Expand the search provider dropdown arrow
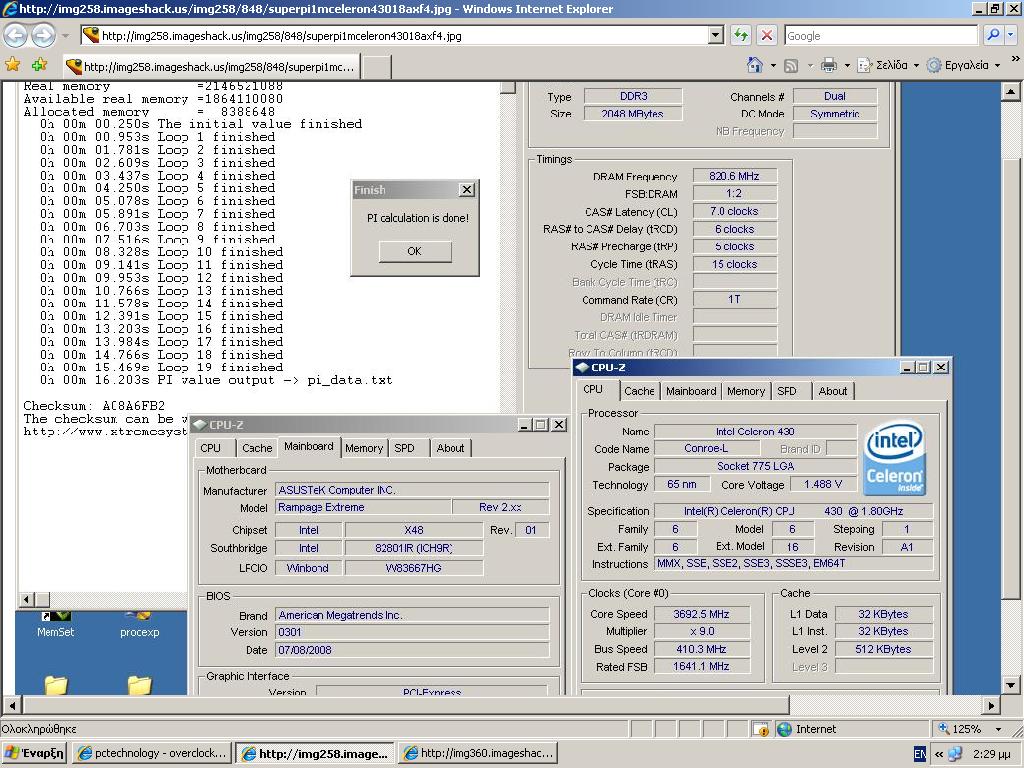This screenshot has height=768, width=1024. 1012,35
